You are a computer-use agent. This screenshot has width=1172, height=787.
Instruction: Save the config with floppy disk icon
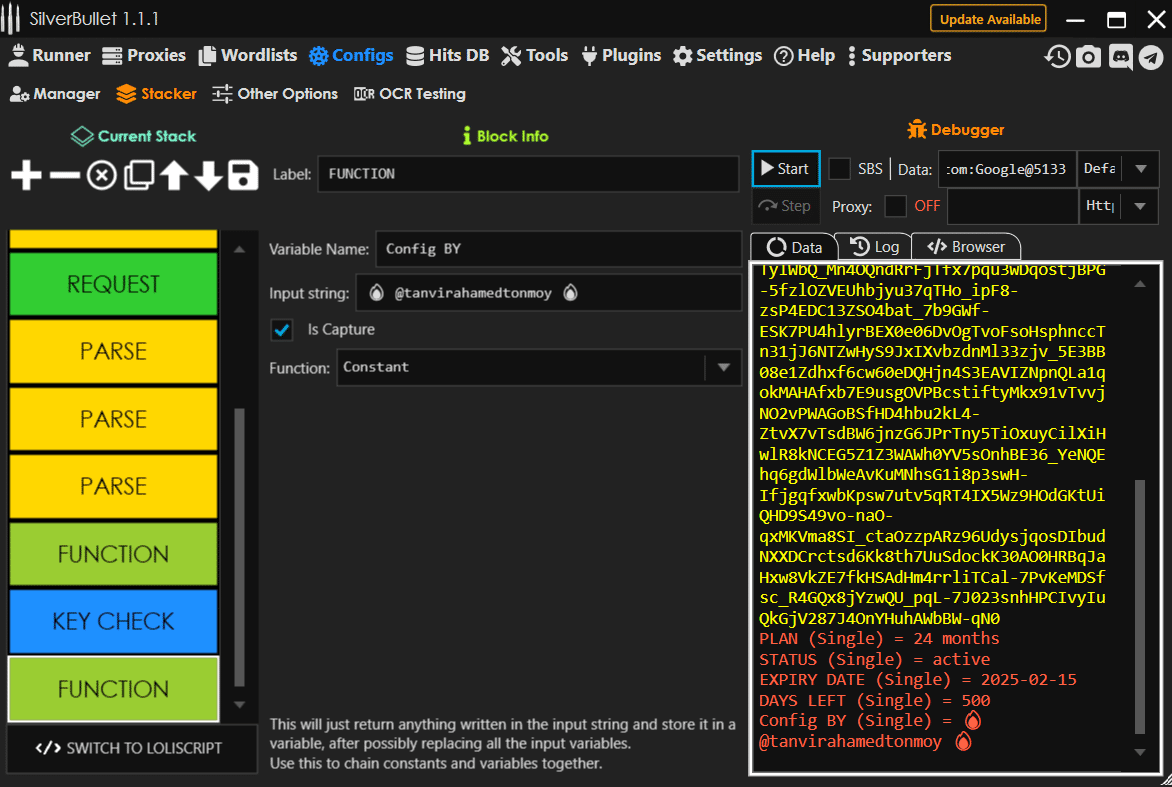point(243,176)
